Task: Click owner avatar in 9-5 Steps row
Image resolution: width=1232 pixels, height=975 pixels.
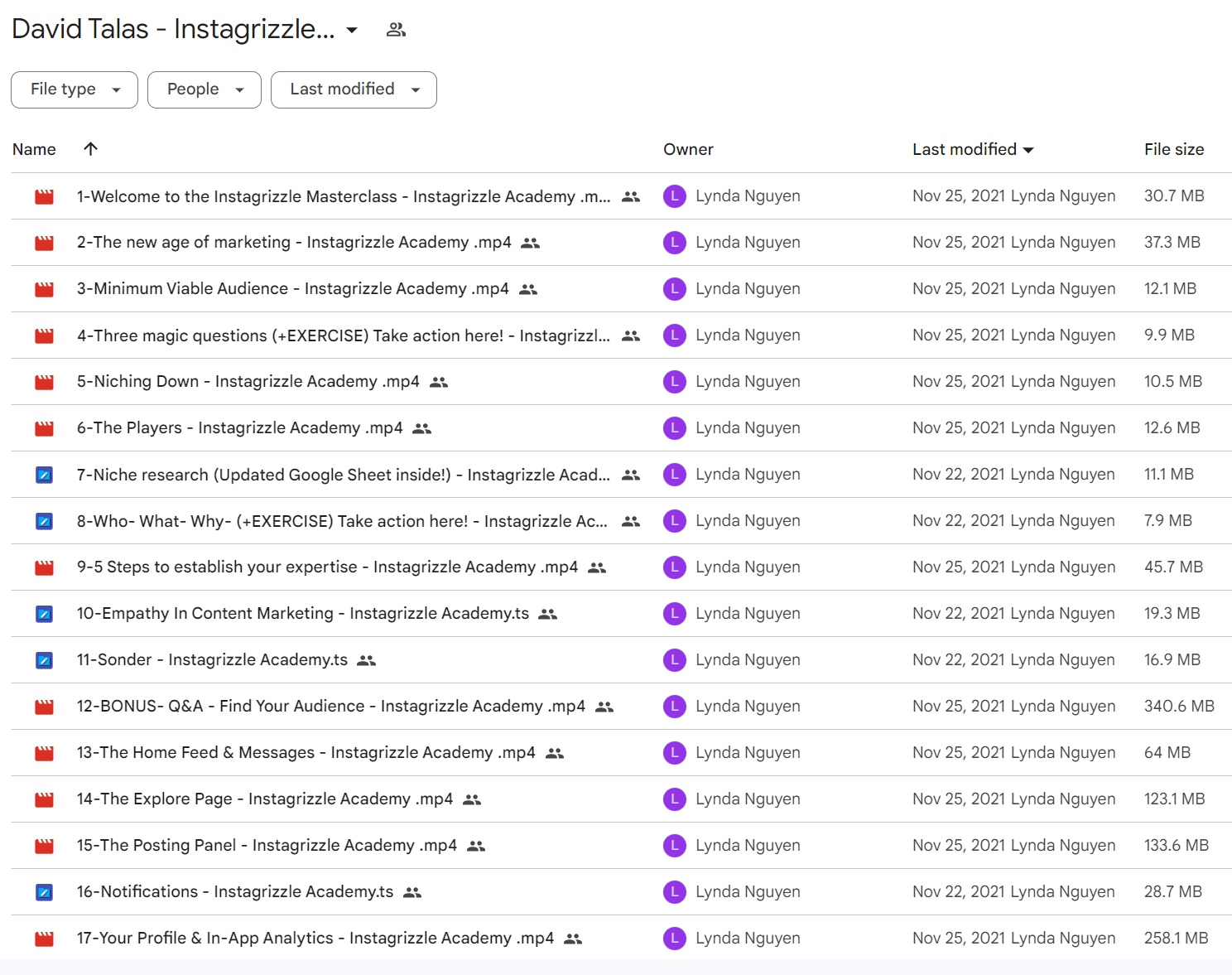Action: [675, 567]
